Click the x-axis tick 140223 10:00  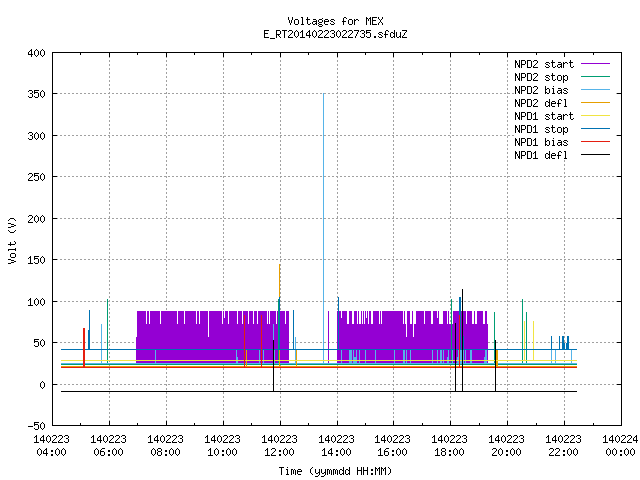(222, 446)
